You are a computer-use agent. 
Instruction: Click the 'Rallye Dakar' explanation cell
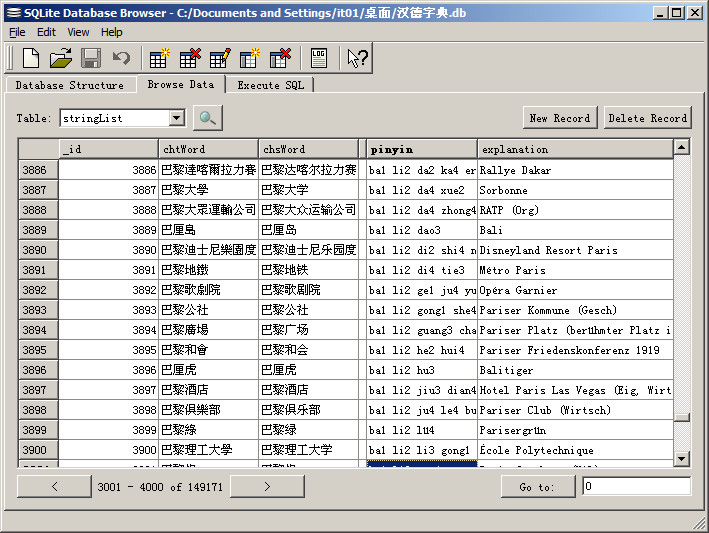575,170
